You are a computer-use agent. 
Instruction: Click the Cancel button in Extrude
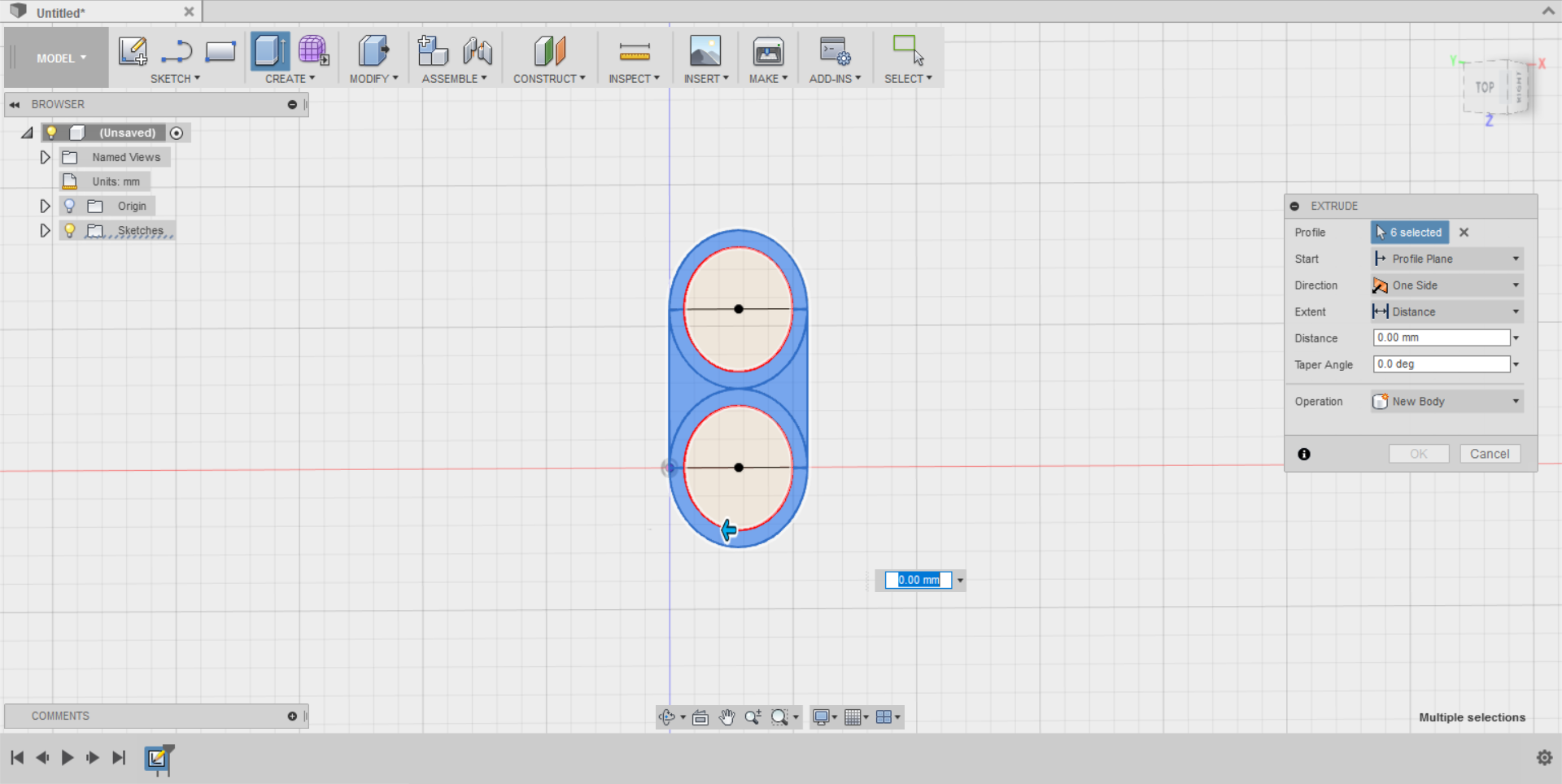(1490, 454)
